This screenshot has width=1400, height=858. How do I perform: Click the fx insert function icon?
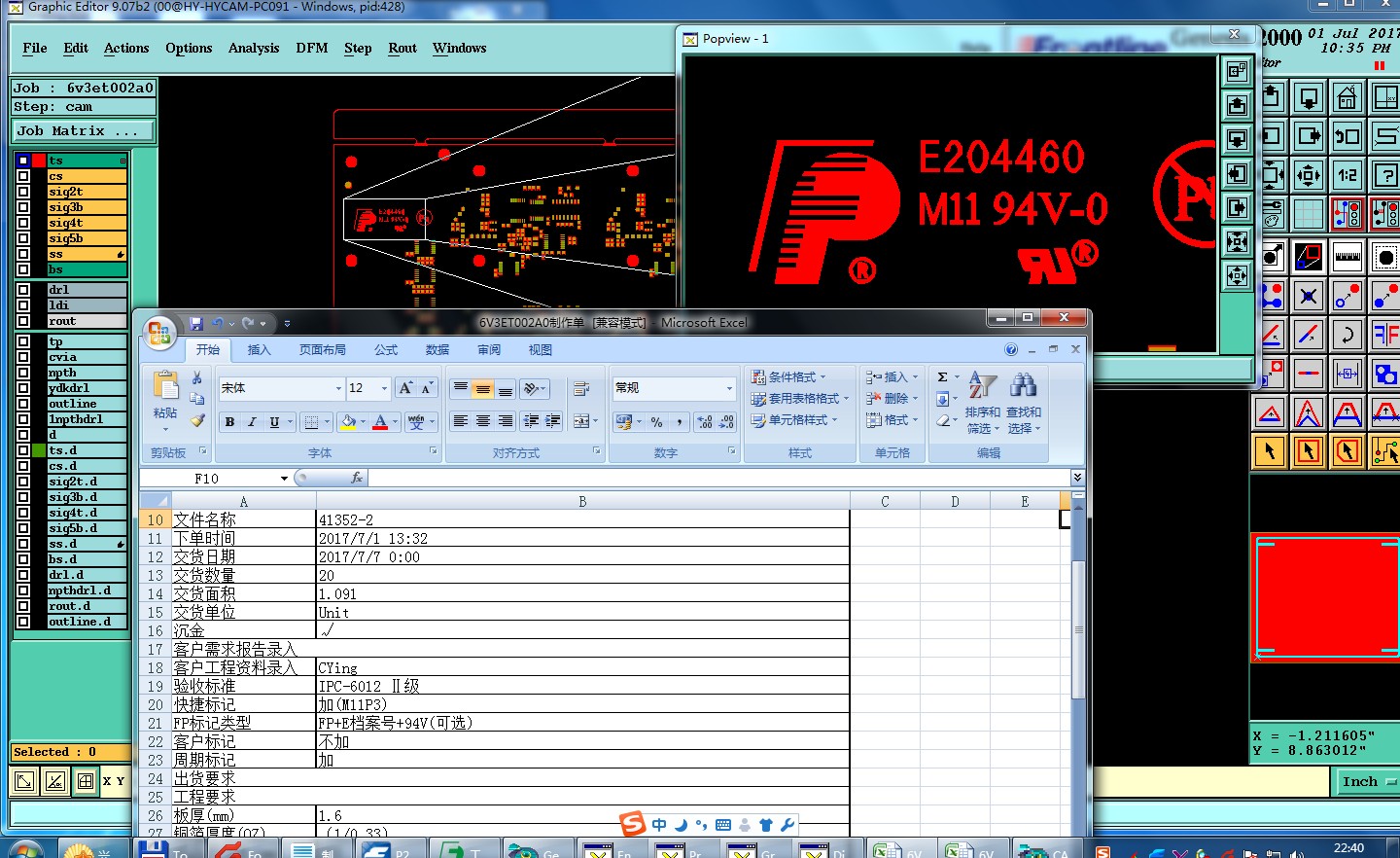[356, 478]
